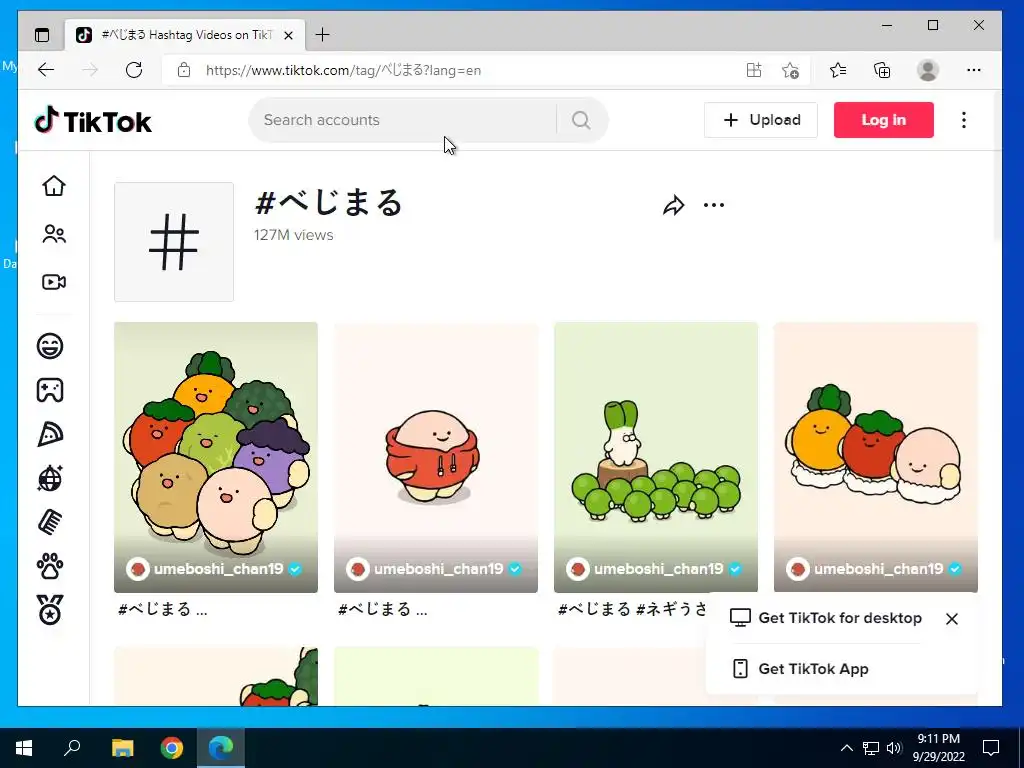The image size is (1024, 768).
Task: Open File Explorer from taskbar
Action: pos(122,748)
